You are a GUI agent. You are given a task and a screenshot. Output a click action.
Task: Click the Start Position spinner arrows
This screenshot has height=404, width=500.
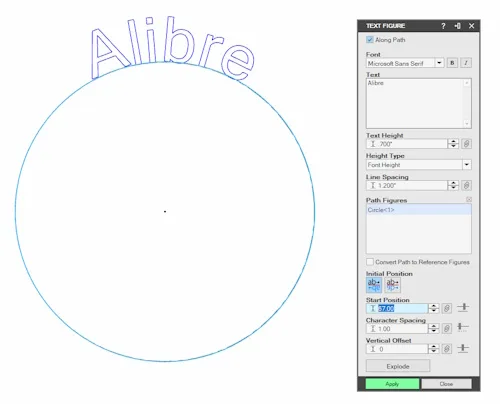[433, 308]
